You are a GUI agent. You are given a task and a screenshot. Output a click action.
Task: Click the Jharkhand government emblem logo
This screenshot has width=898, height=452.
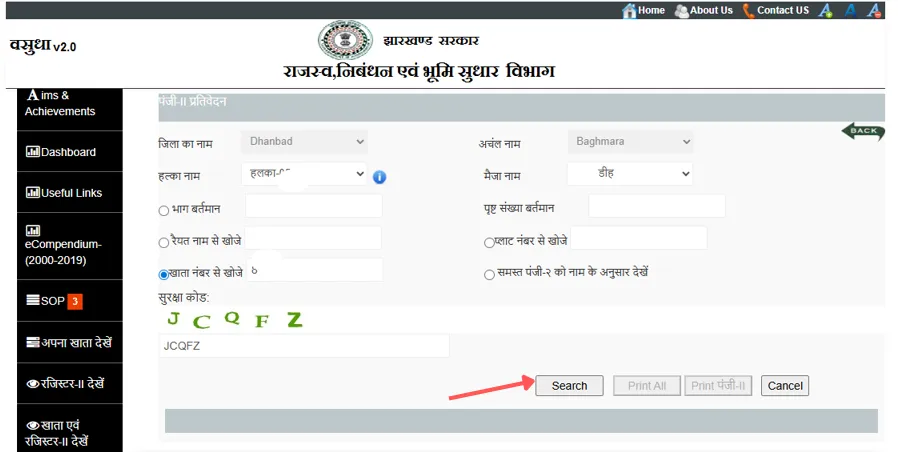click(x=345, y=40)
